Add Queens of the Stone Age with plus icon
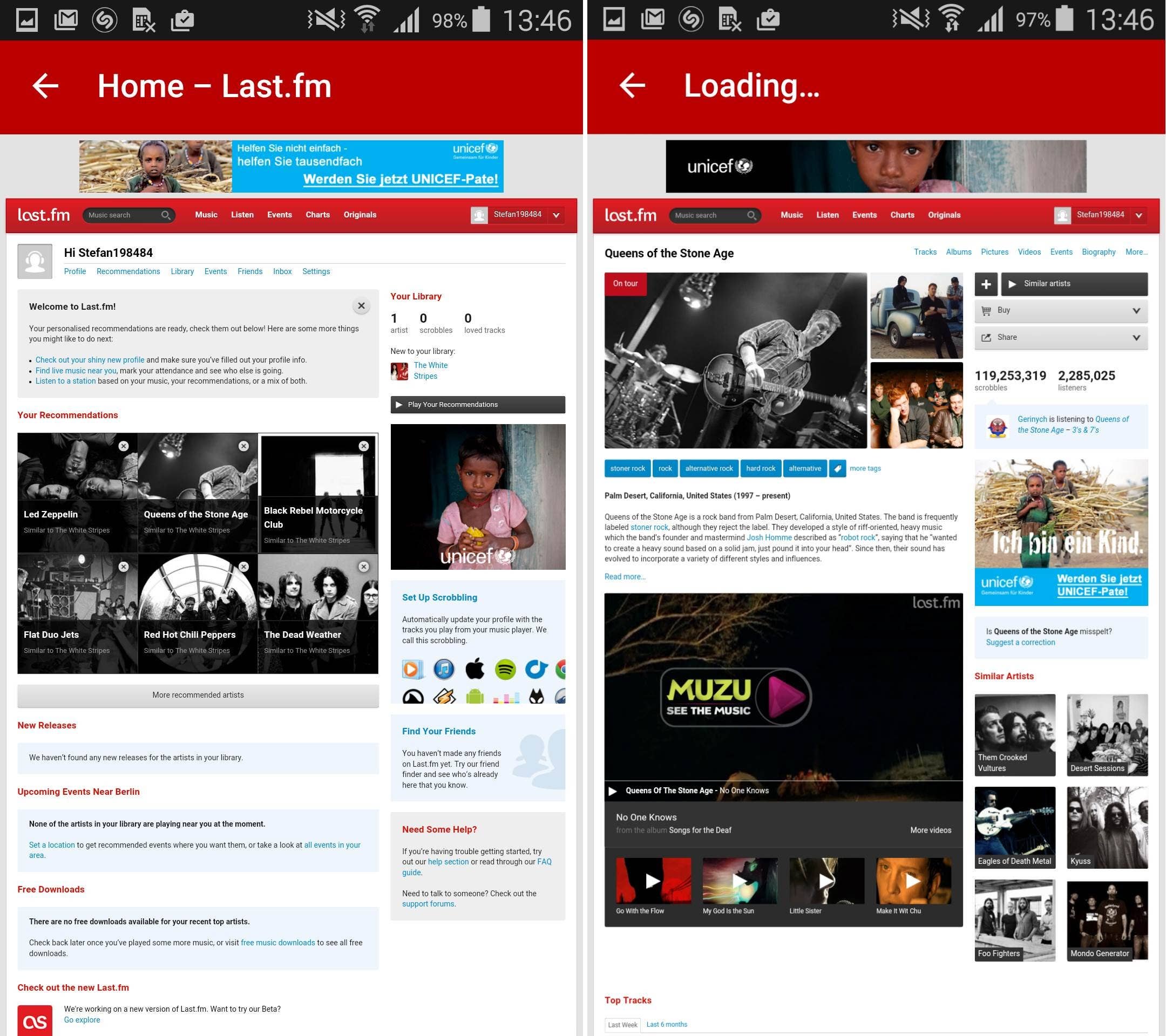The image size is (1166, 1036). tap(986, 283)
